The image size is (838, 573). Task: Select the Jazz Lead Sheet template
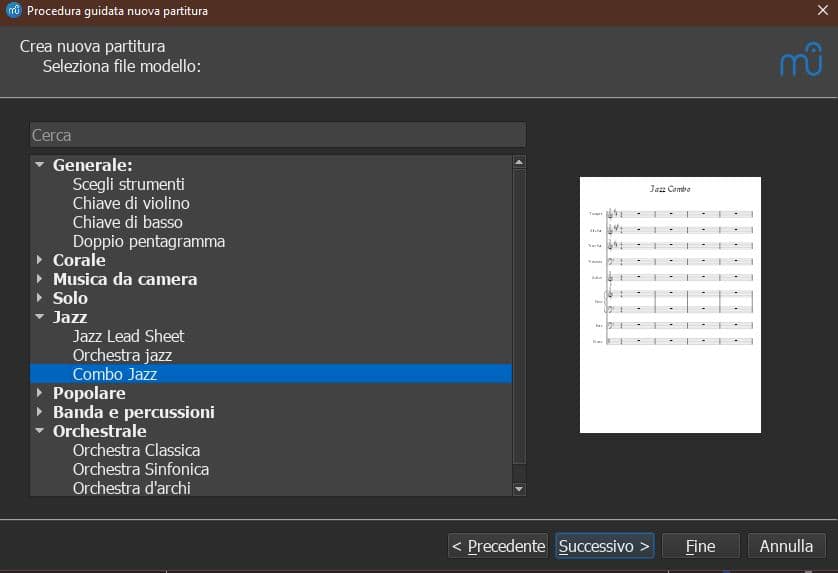(x=128, y=336)
